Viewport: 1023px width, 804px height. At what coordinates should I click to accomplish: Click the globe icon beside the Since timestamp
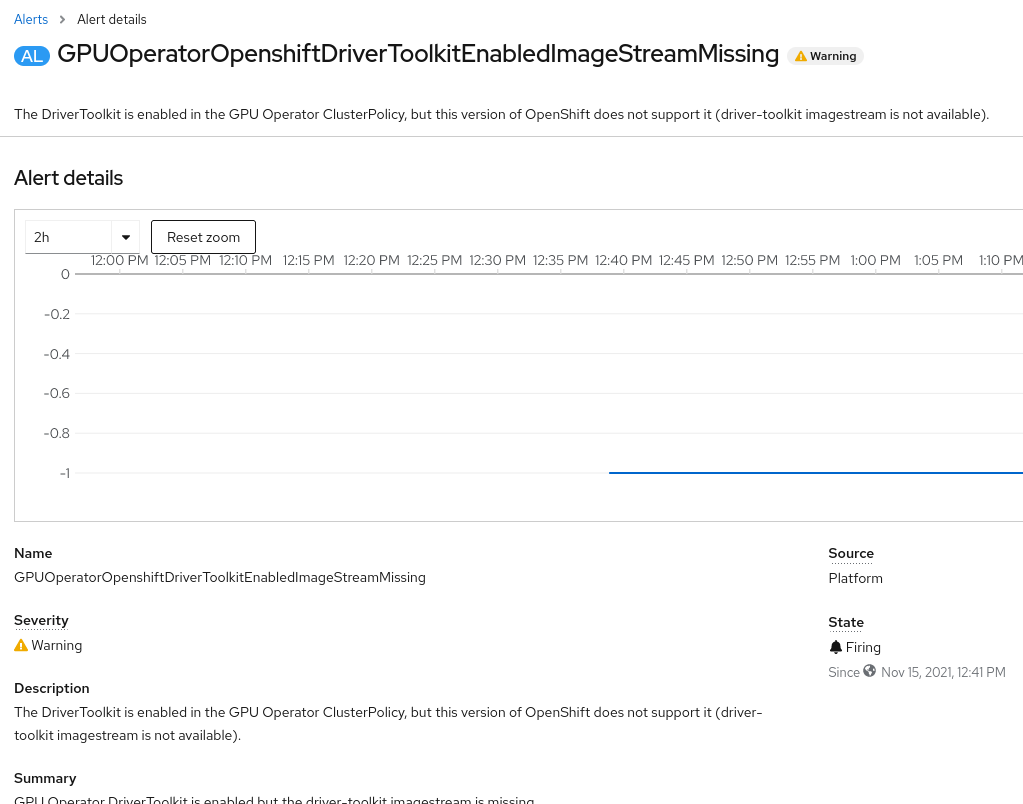click(869, 671)
